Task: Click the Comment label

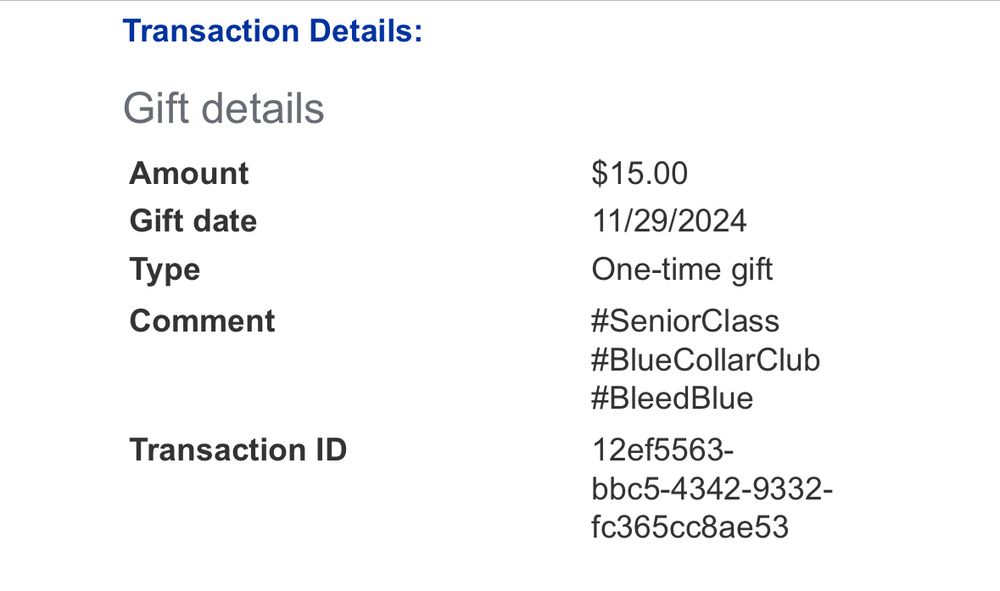Action: [x=202, y=321]
